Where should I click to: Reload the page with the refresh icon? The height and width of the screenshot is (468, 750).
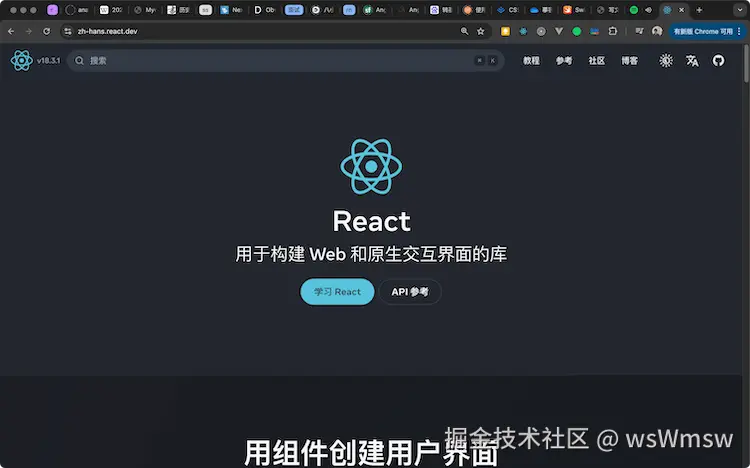(46, 31)
